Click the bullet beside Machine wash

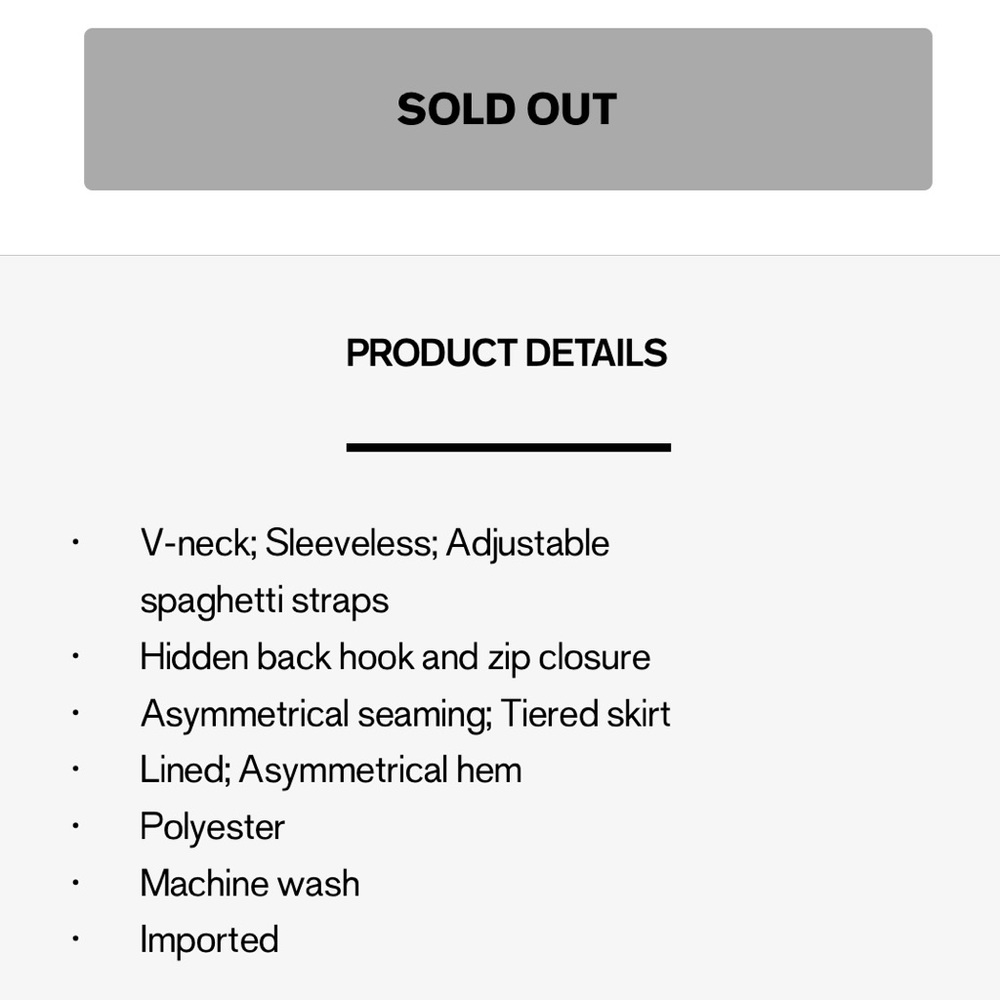(x=75, y=883)
